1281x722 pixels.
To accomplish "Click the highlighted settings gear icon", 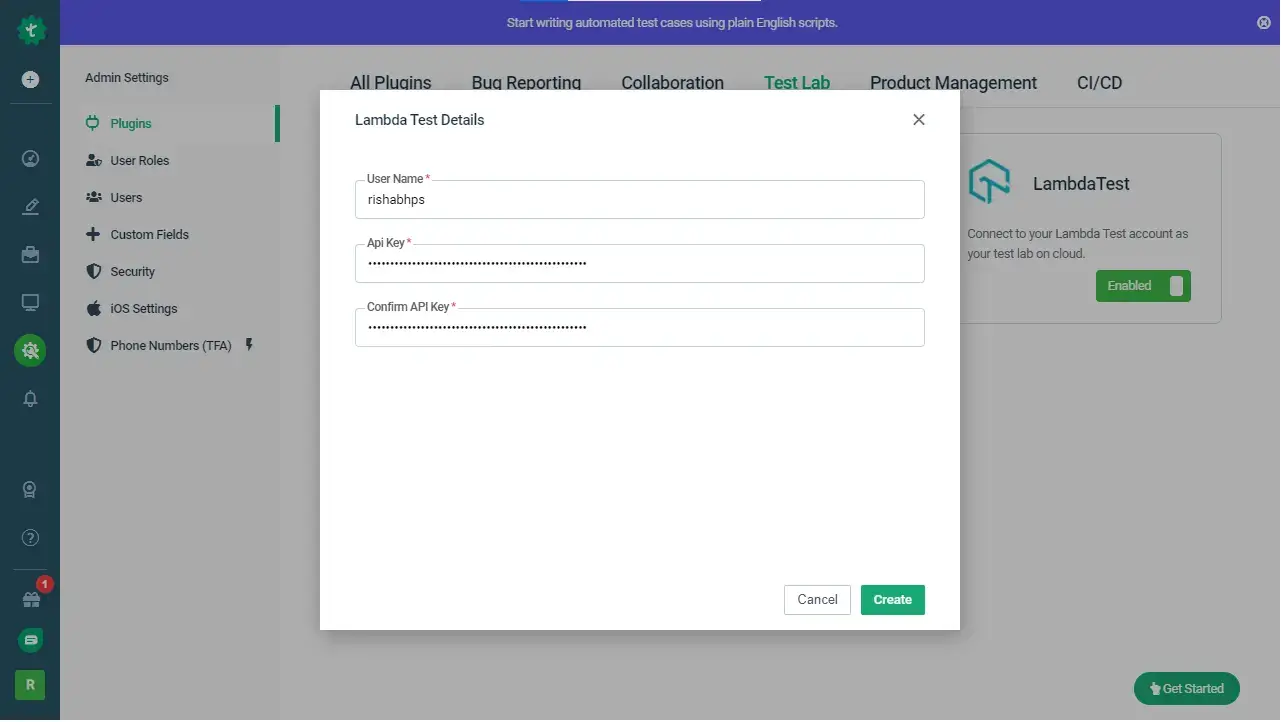I will coord(30,351).
